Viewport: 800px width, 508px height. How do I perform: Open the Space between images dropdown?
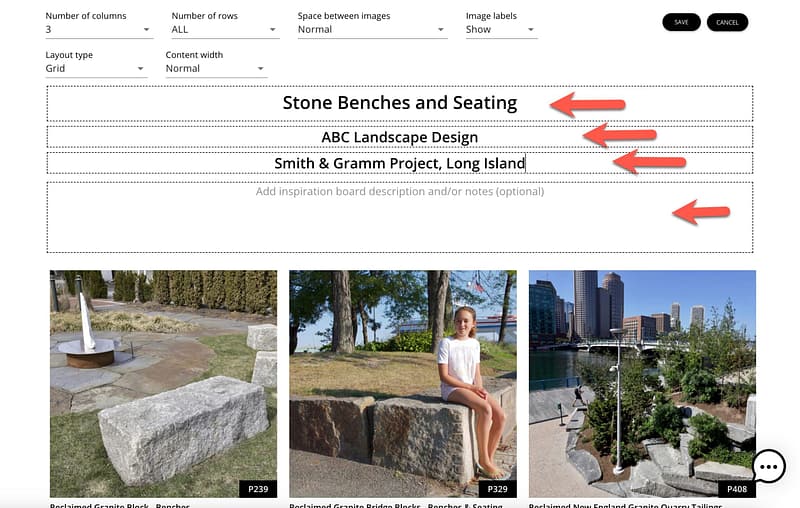pos(371,30)
